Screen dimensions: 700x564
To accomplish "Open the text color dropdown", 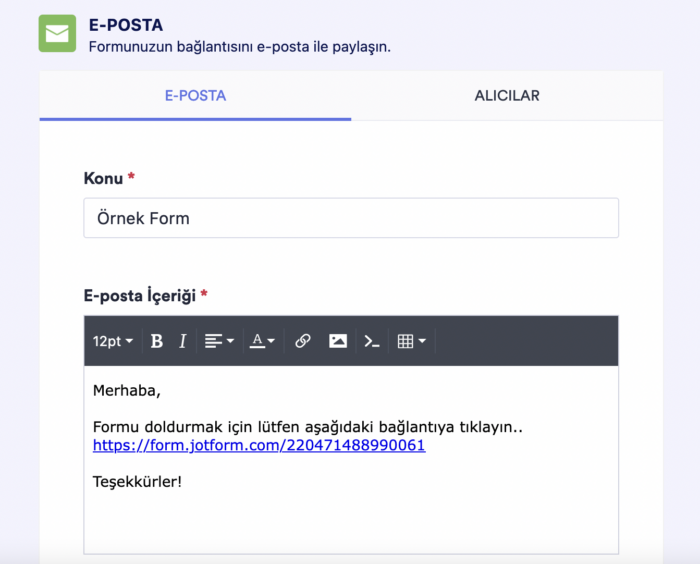I will point(262,341).
